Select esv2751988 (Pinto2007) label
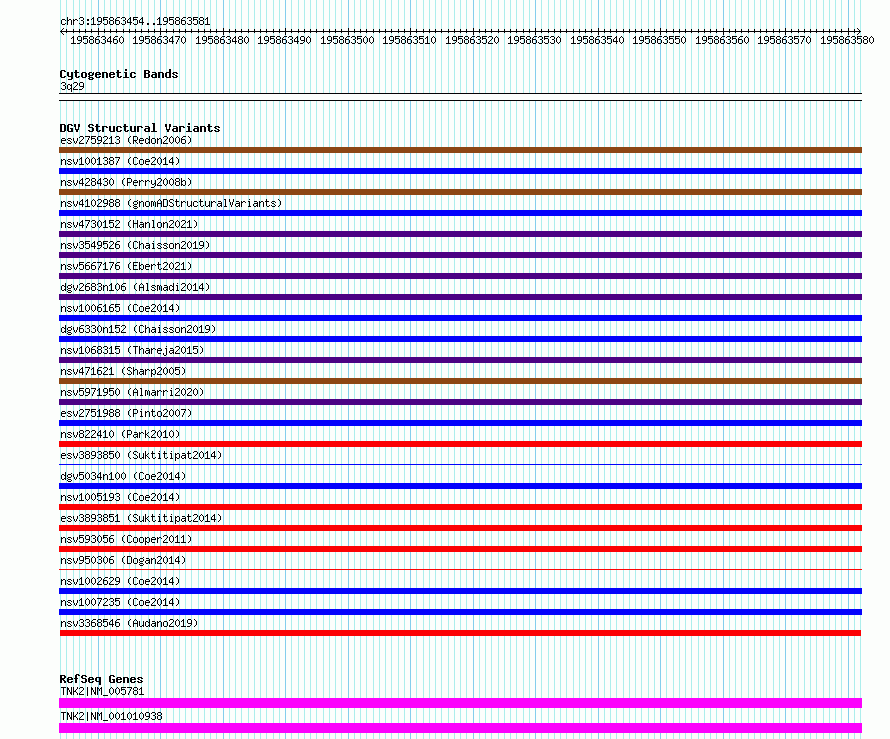This screenshot has width=890, height=739. click(126, 413)
